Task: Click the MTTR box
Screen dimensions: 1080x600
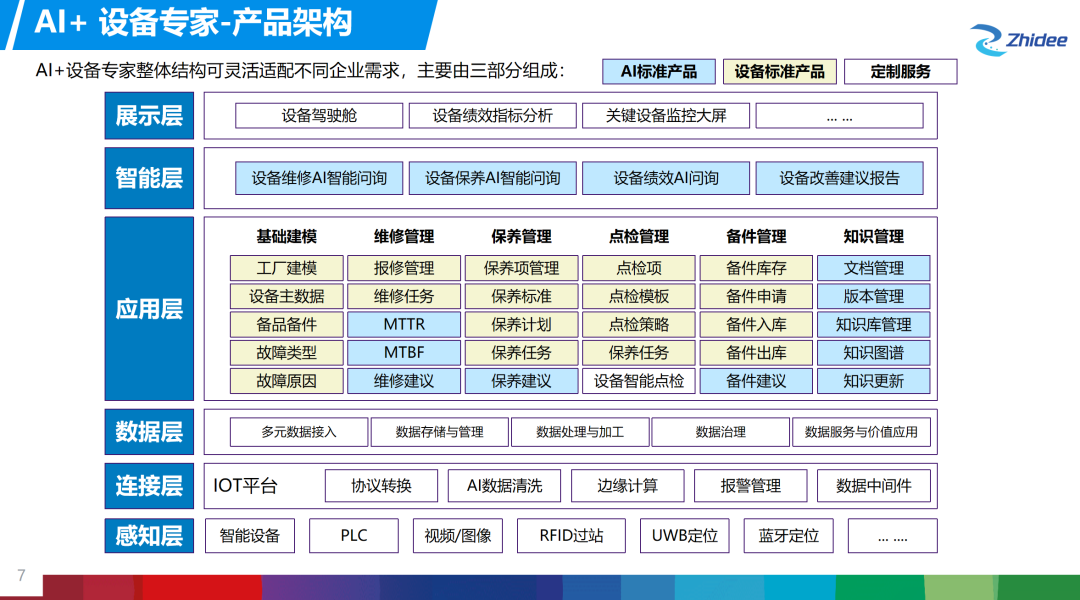Action: click(404, 325)
